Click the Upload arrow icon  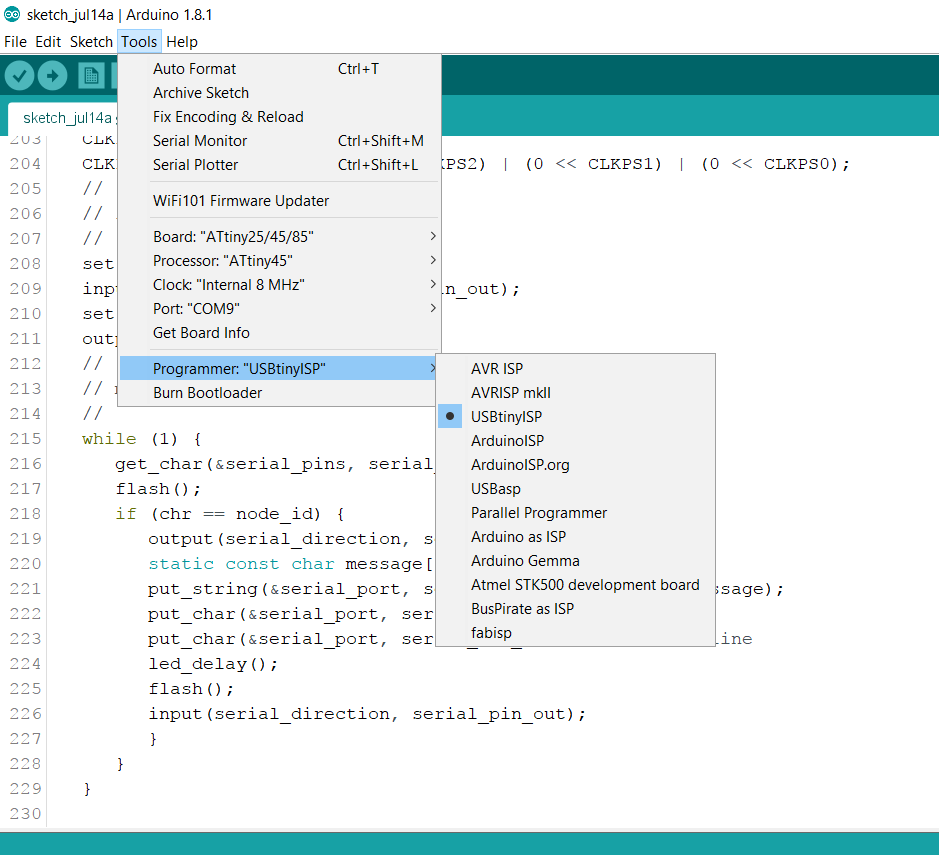coord(53,76)
